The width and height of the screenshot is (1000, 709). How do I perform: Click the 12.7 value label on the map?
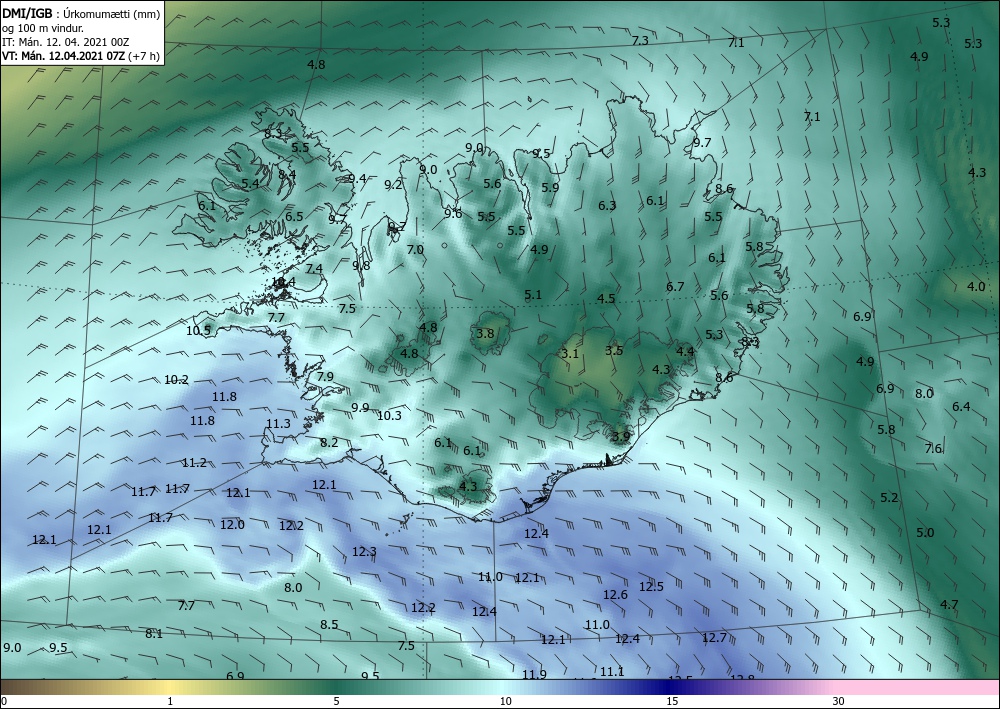(x=714, y=638)
